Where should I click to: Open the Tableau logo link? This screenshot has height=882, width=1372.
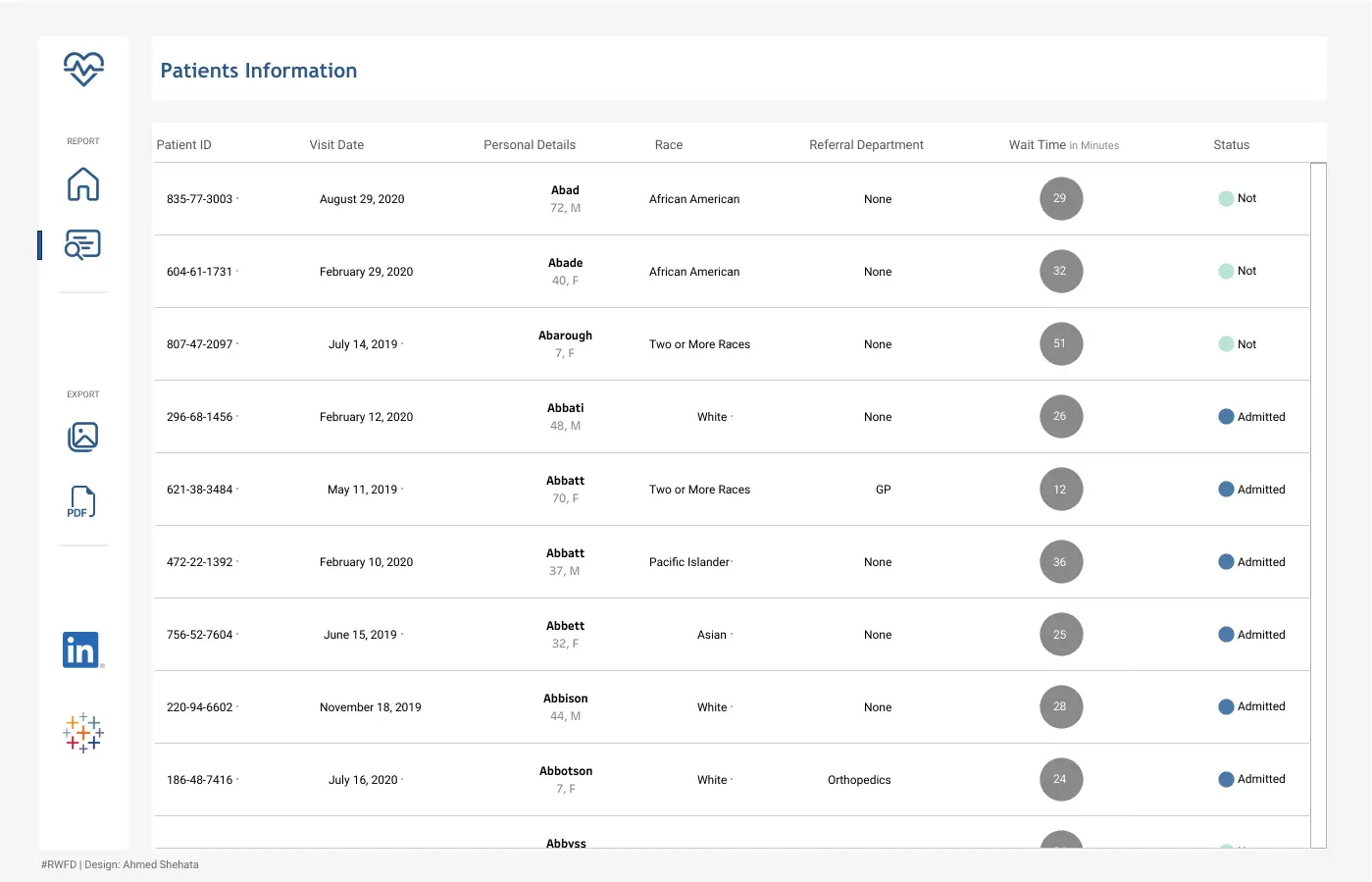pyautogui.click(x=83, y=732)
